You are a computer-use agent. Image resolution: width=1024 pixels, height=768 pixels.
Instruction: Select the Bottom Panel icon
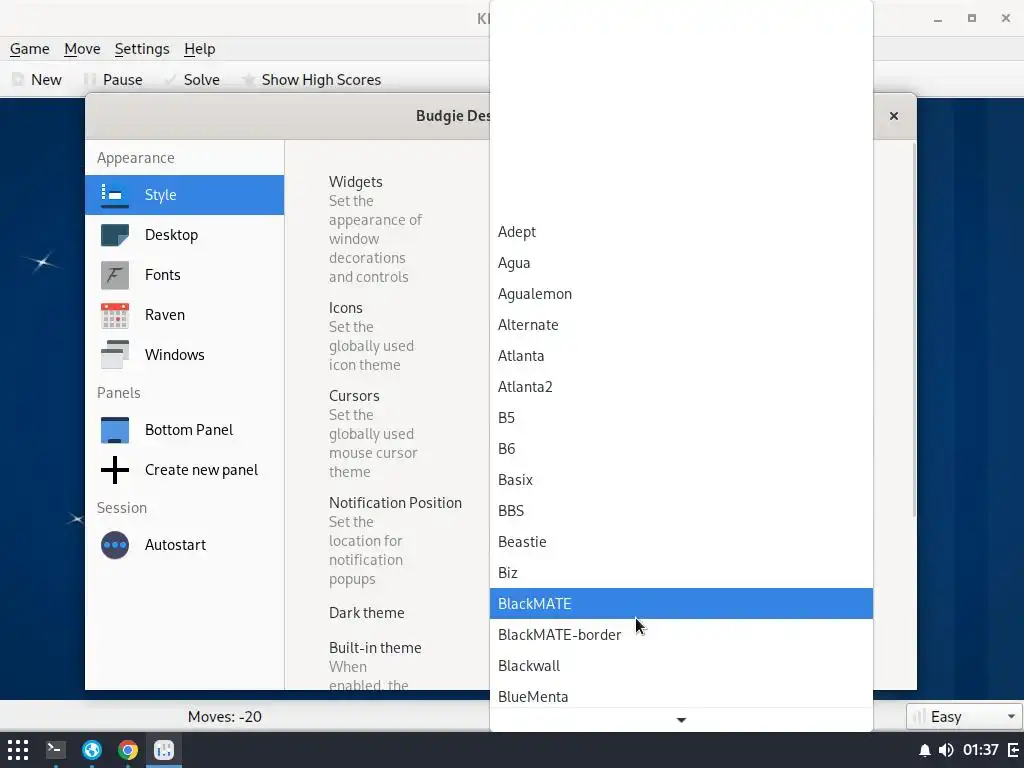click(115, 430)
